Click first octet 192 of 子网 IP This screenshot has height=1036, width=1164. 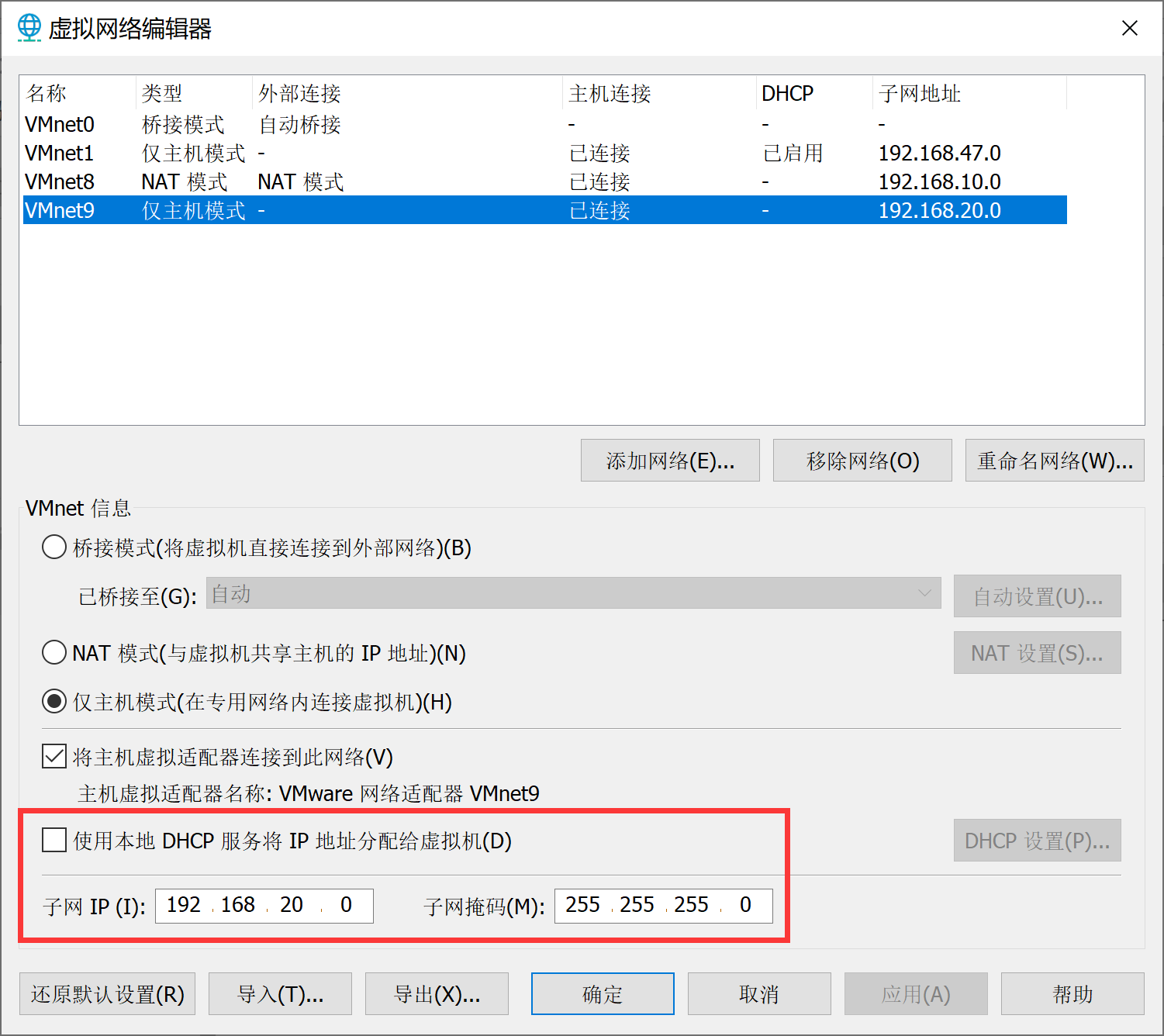click(x=184, y=905)
